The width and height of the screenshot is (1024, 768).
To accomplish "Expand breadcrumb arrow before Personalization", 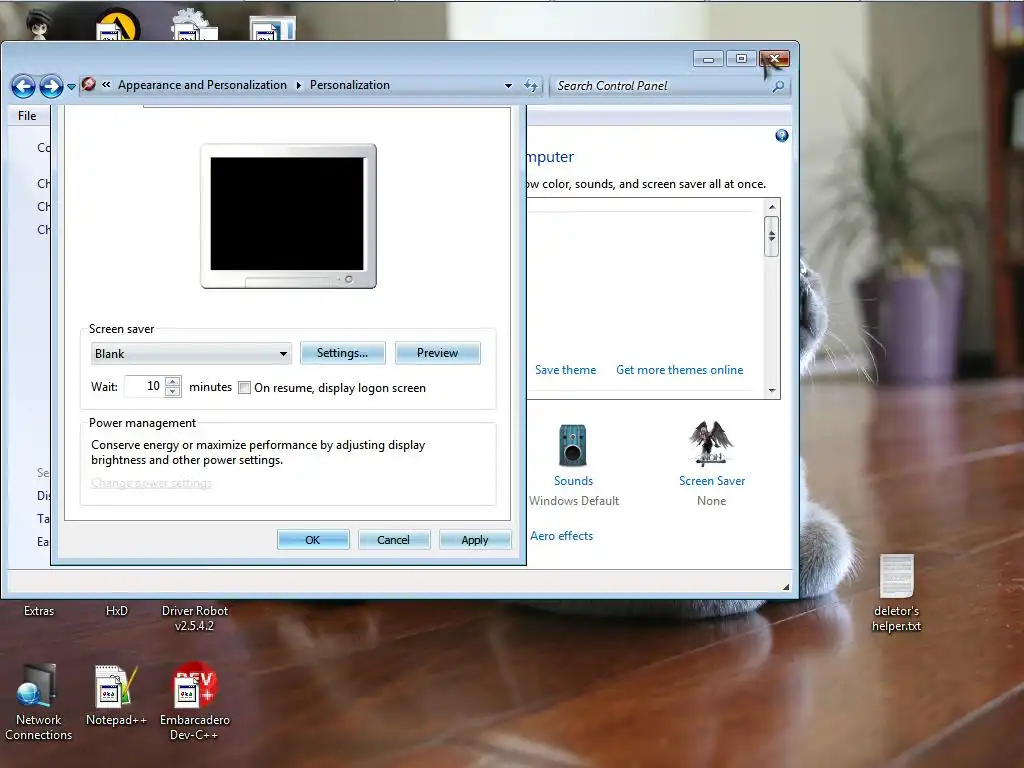I will click(x=298, y=86).
